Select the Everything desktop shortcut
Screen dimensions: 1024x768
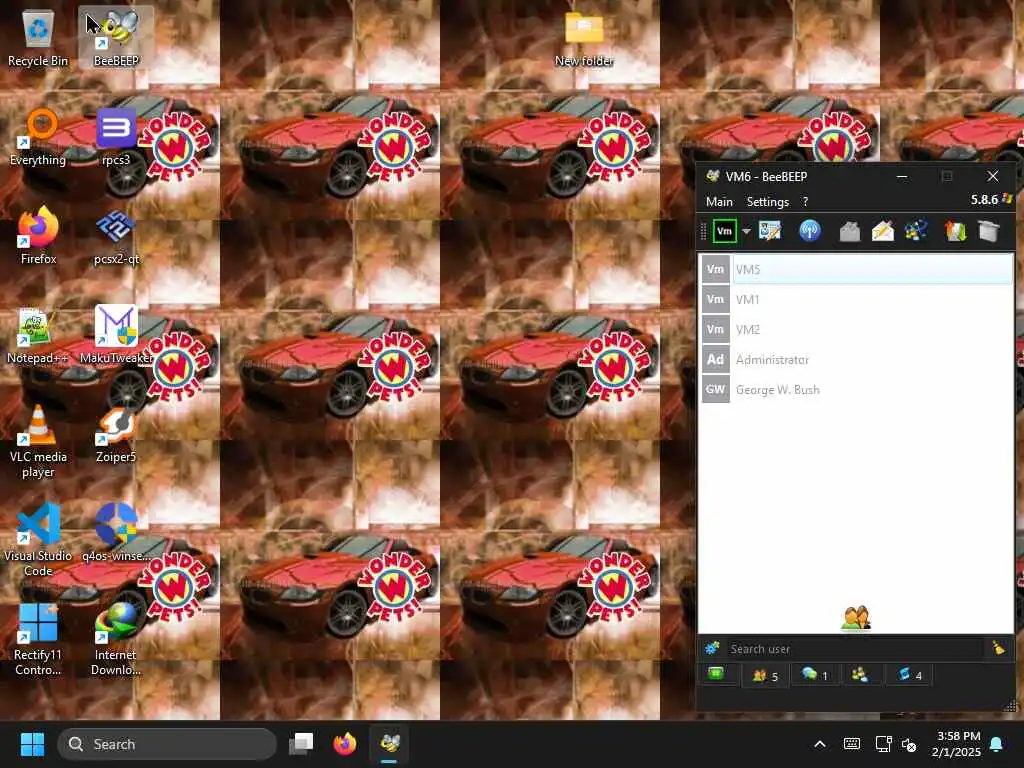(38, 137)
